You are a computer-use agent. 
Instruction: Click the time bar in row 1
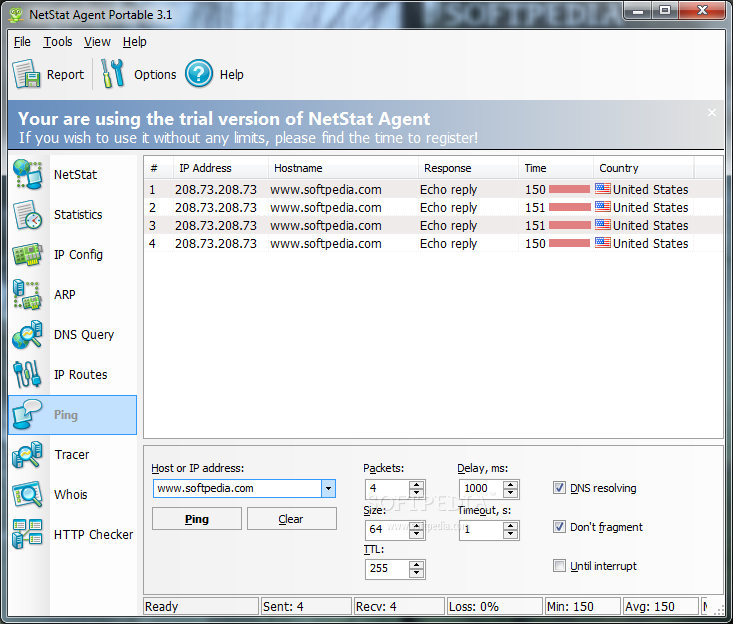[569, 189]
